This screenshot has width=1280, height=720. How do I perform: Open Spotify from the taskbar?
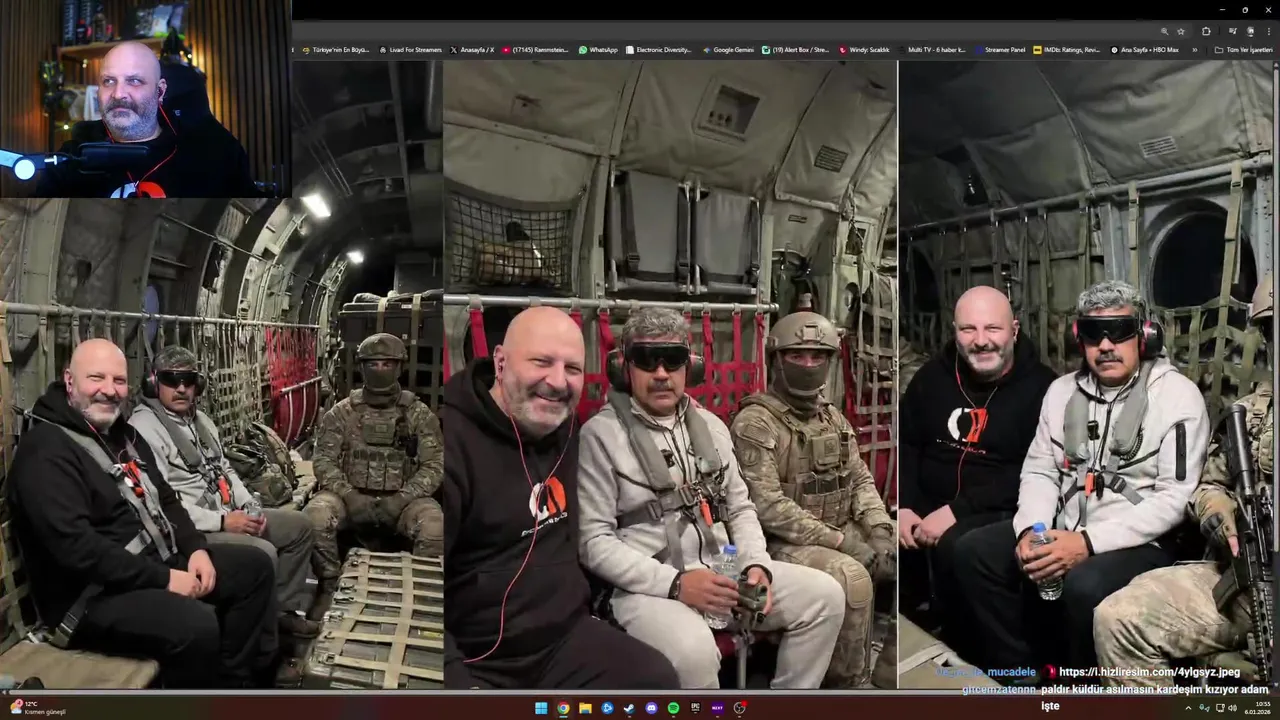click(673, 708)
